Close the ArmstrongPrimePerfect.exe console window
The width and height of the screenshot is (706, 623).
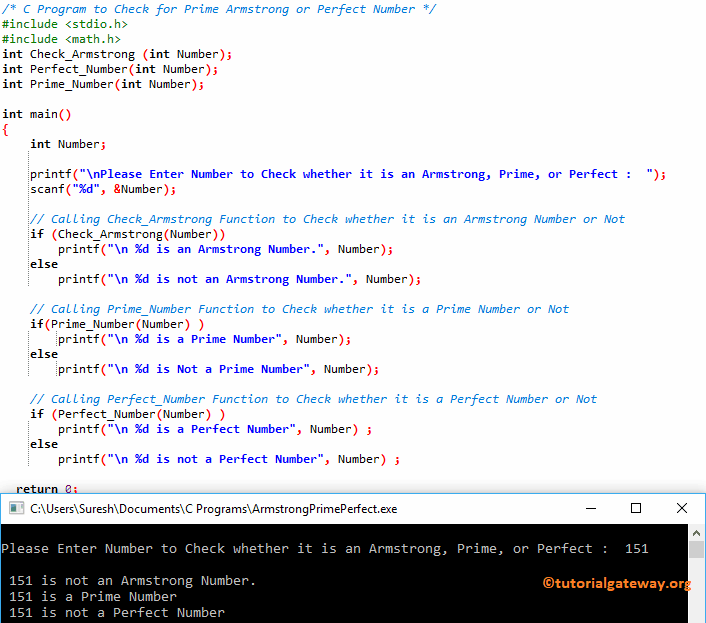[x=682, y=509]
